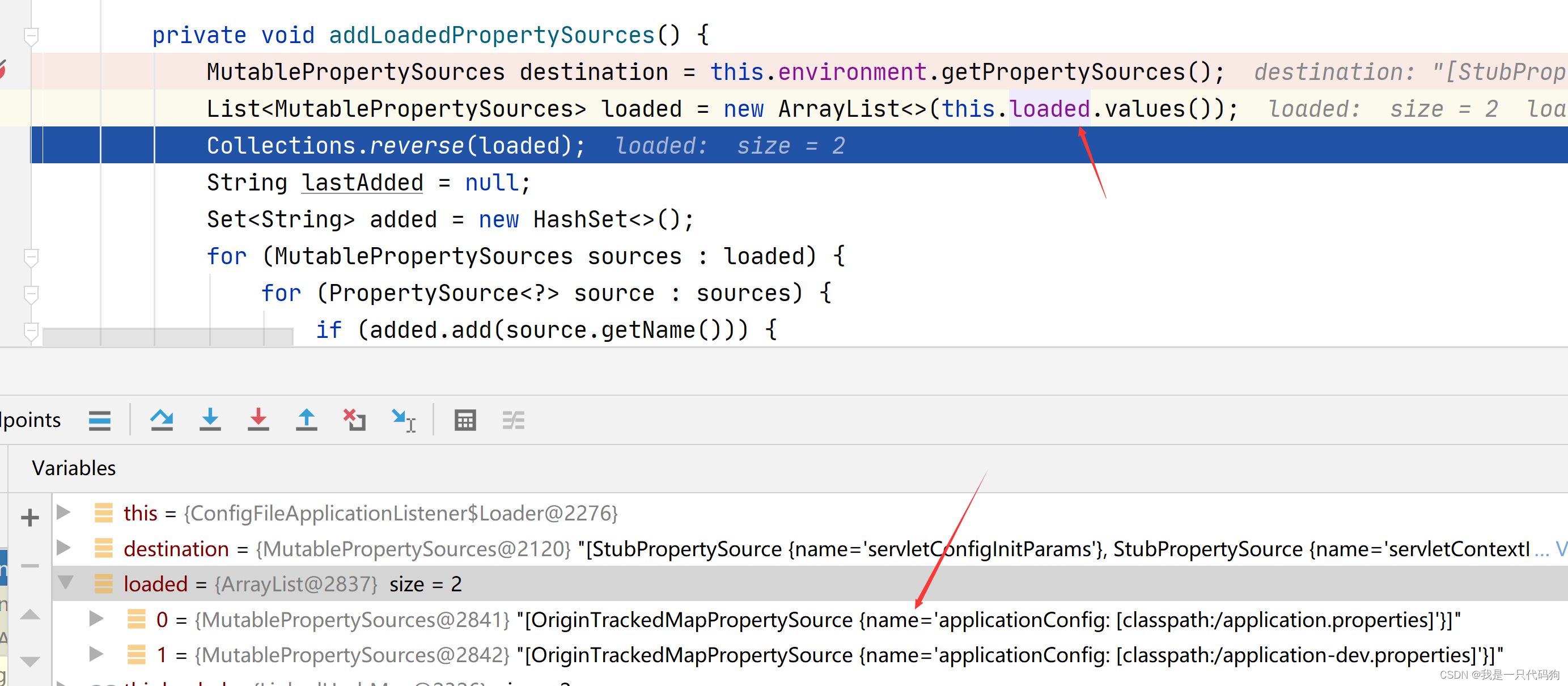Click Force Step Into red arrow
The image size is (1568, 686).
point(258,421)
